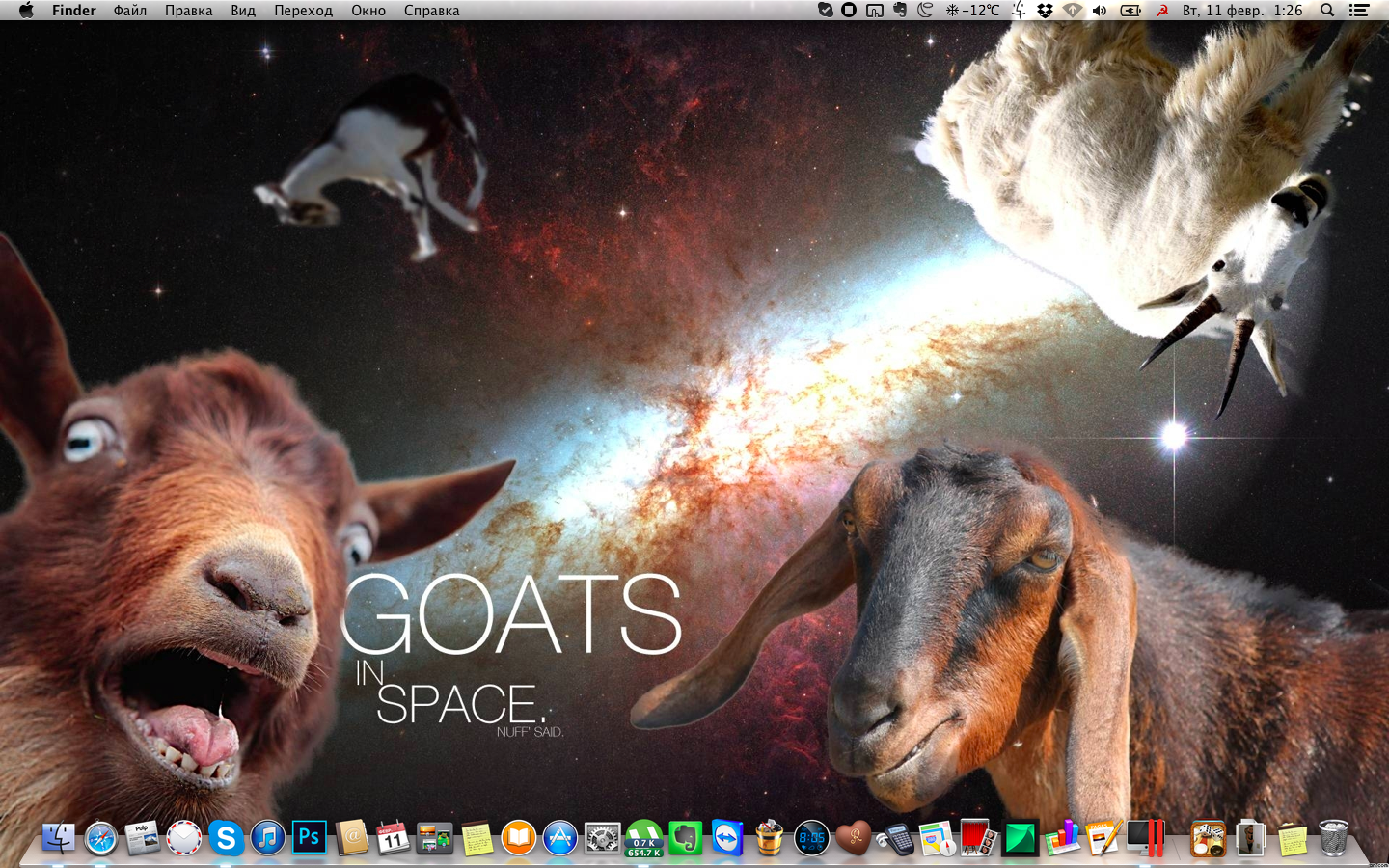
Task: Launch Adobe Photoshop from the dock
Action: [310, 837]
